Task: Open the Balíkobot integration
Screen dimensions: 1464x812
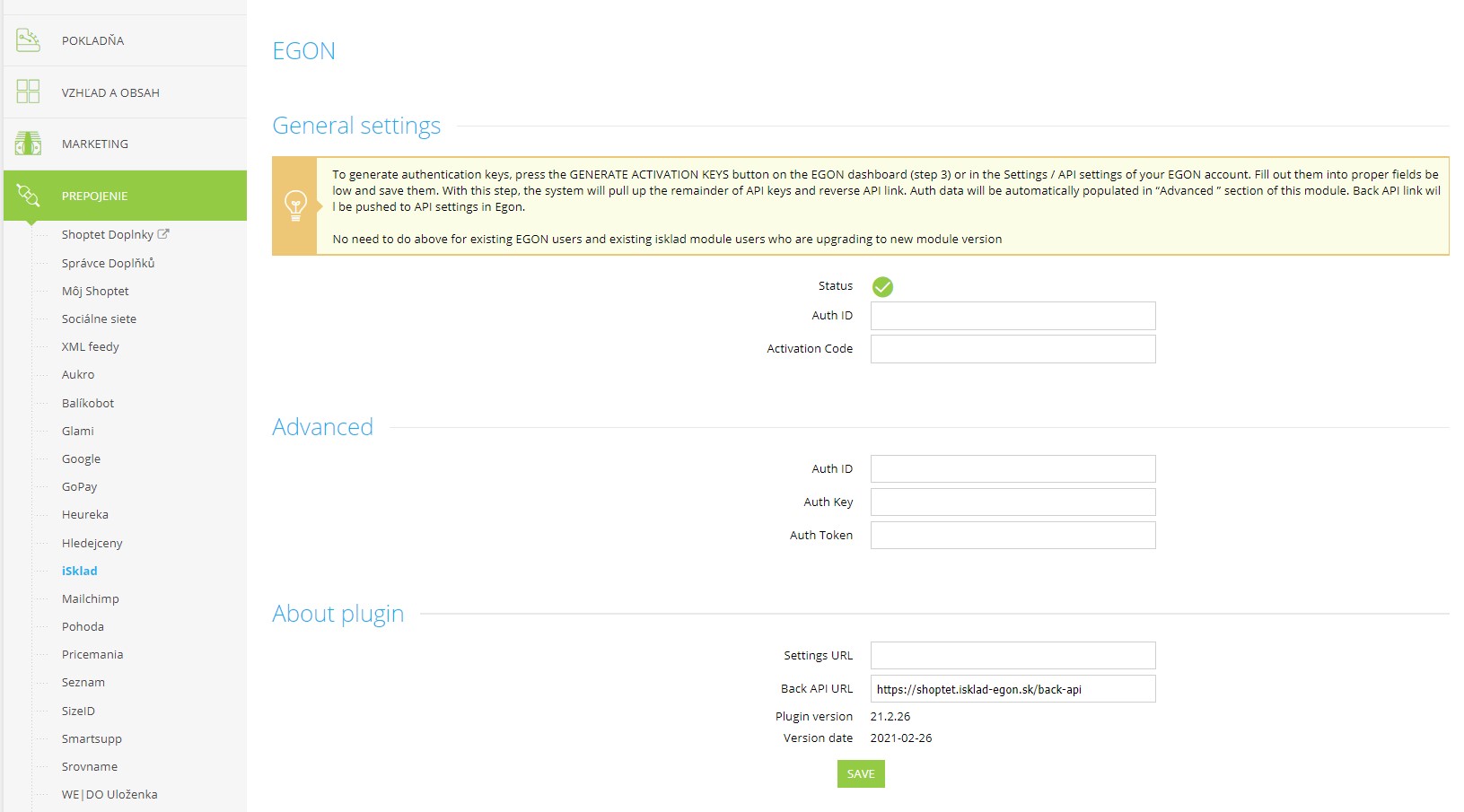Action: pyautogui.click(x=88, y=403)
